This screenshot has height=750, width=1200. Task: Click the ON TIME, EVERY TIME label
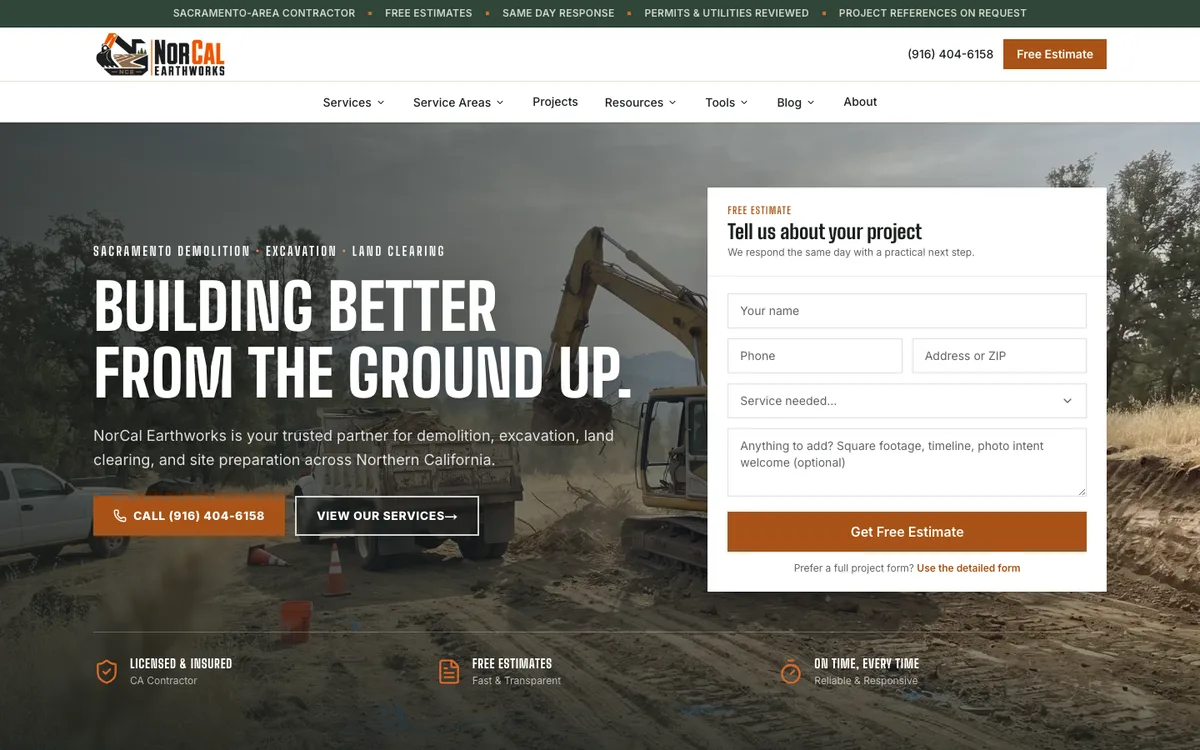[866, 664]
